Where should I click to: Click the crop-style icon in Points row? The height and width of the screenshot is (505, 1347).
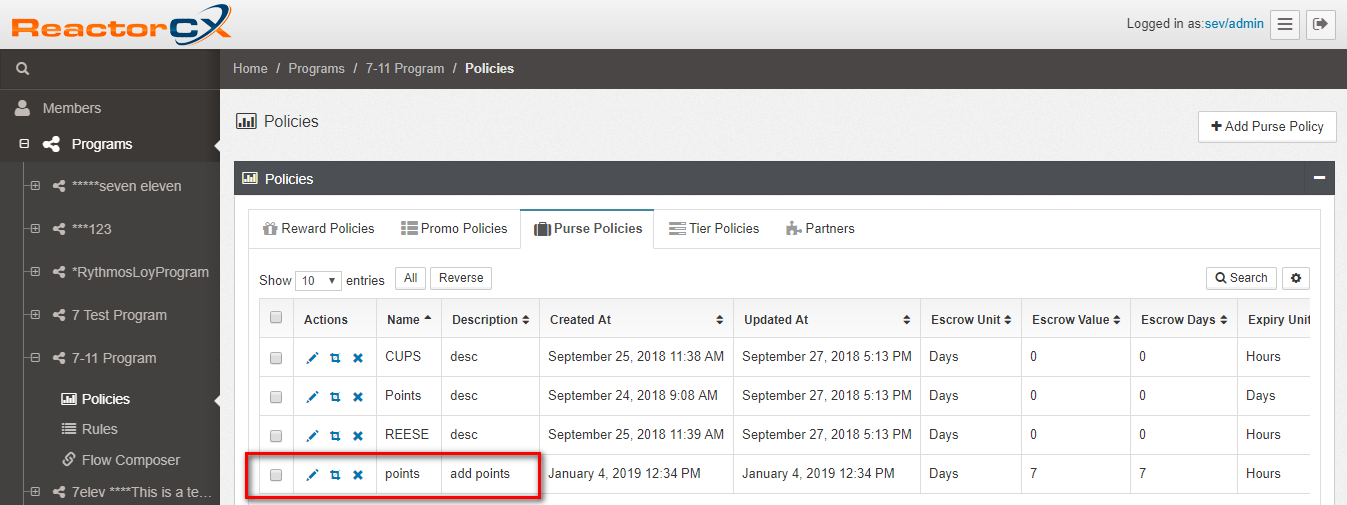click(x=335, y=396)
